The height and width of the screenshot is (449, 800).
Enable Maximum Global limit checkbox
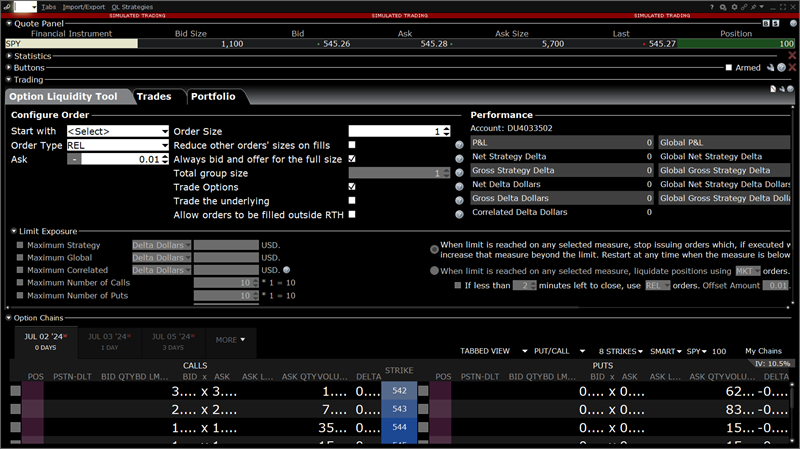tap(20, 258)
